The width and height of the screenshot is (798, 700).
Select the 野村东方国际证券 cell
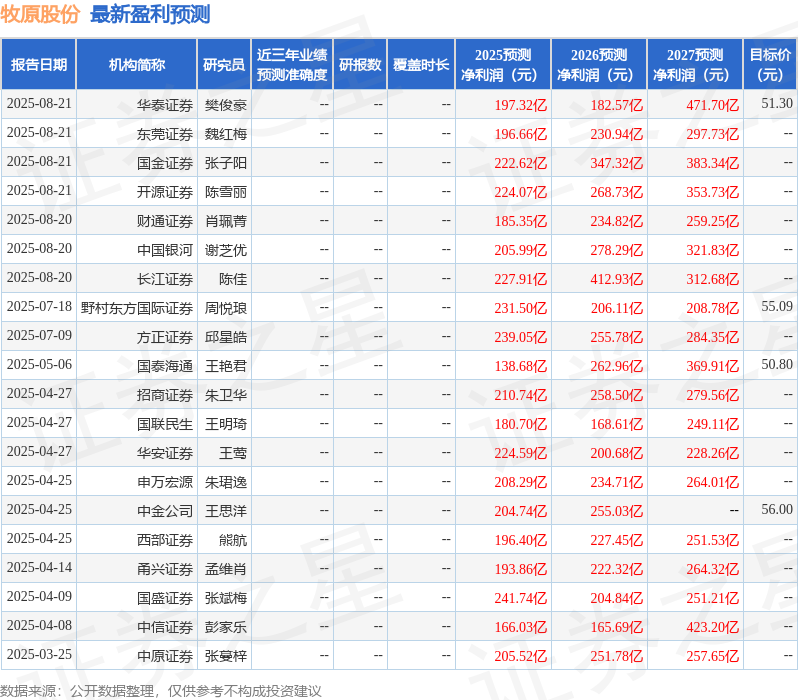pos(137,308)
